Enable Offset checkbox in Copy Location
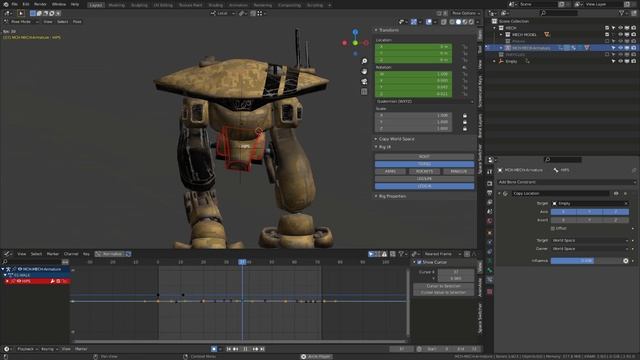The height and width of the screenshot is (360, 640). pos(553,229)
